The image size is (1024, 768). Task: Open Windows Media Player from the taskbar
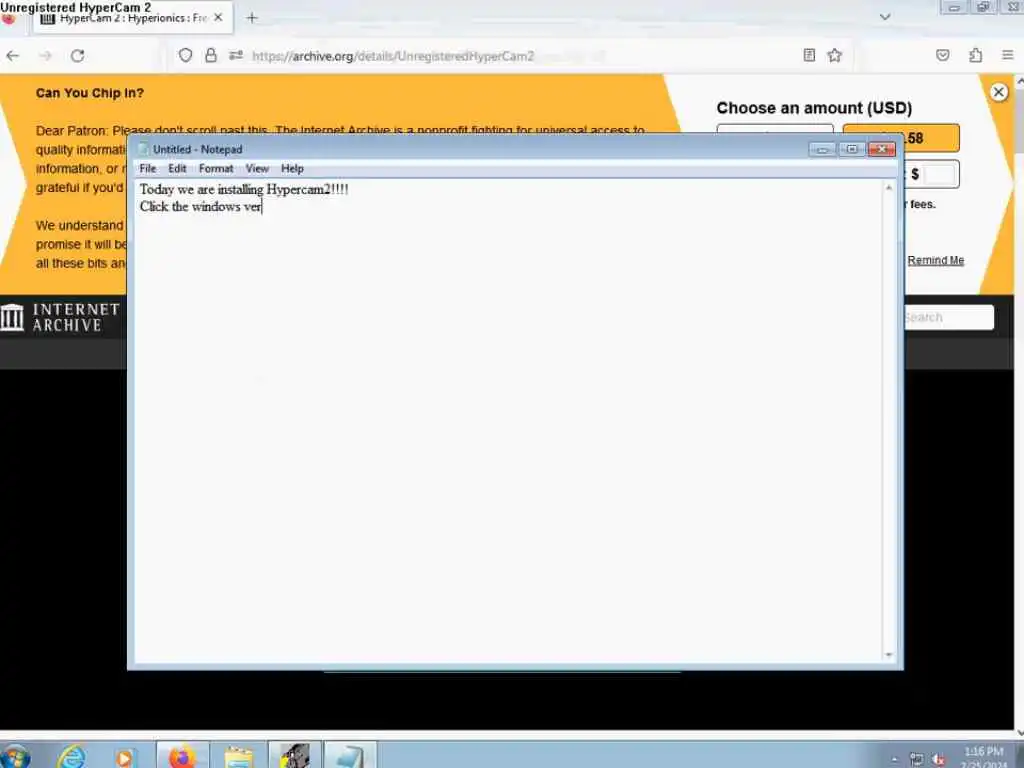coord(125,758)
